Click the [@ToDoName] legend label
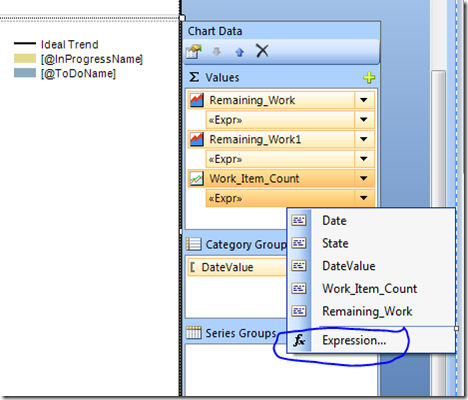Screen dimensions: 468x400 pos(78,73)
